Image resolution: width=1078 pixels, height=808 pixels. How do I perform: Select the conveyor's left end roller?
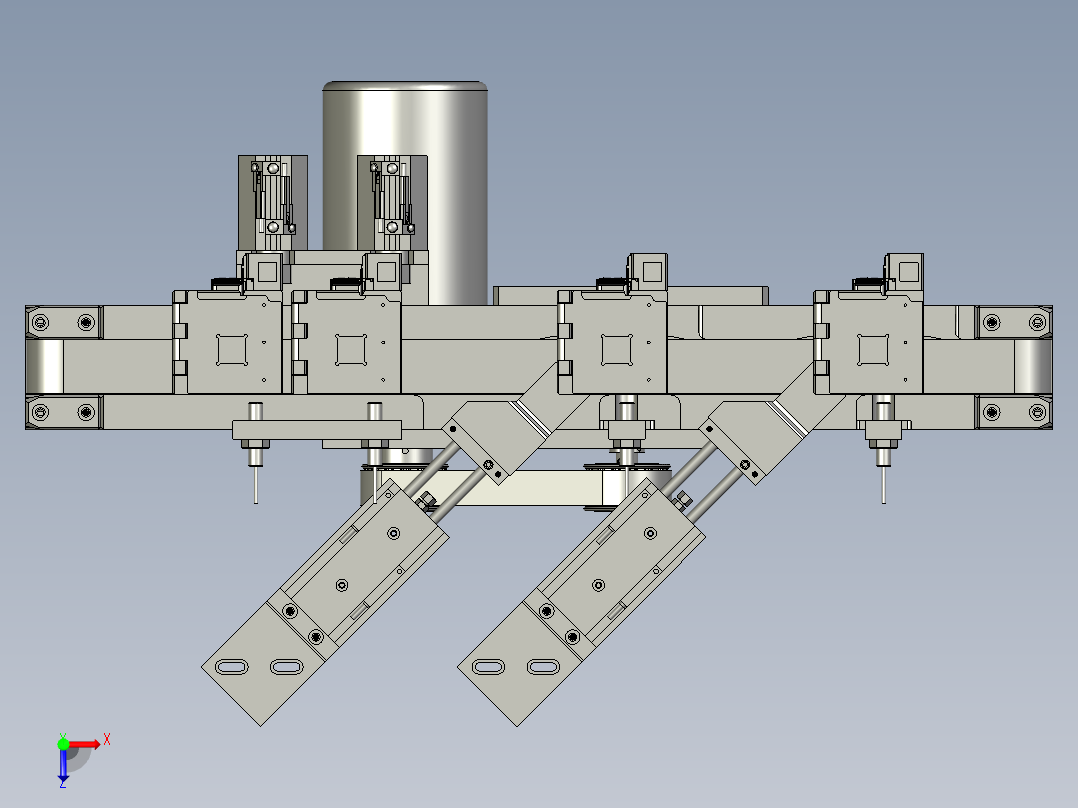[x=44, y=367]
